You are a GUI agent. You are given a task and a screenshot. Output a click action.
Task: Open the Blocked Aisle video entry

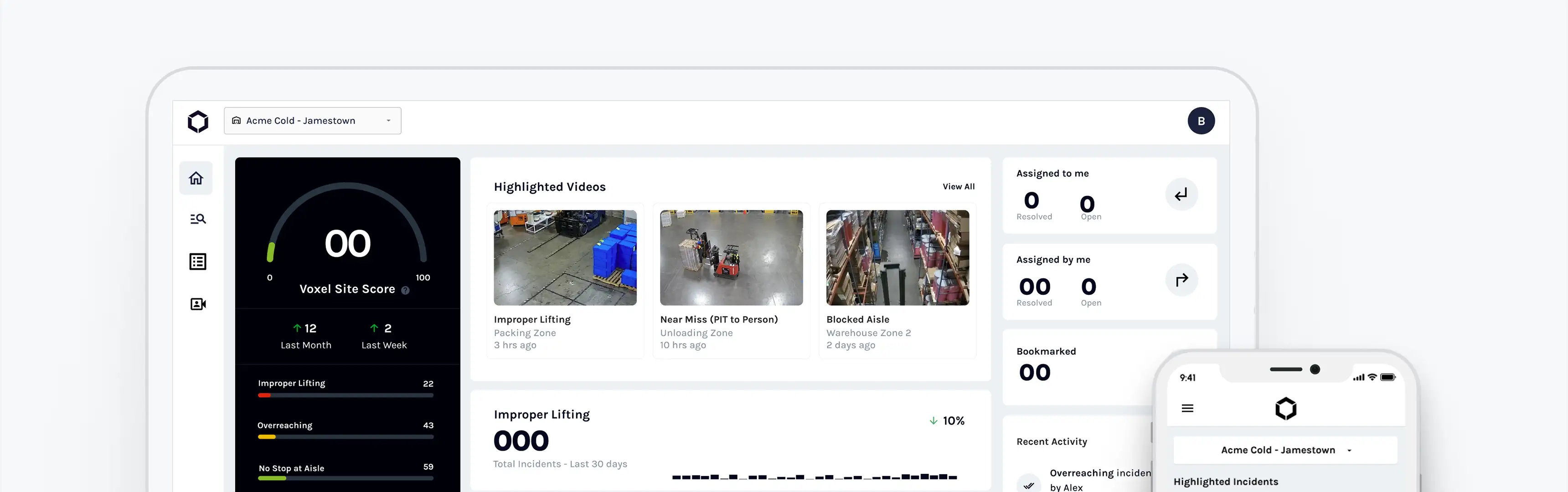pyautogui.click(x=897, y=257)
